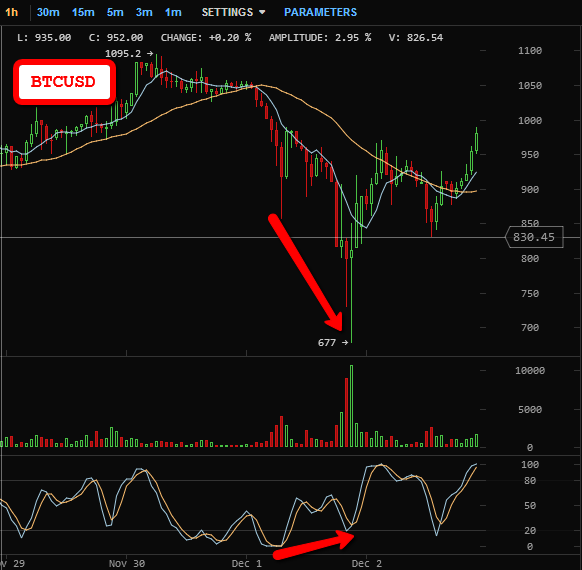Viewport: 582px width, 570px height.
Task: Click the 80 oscillator level label
Action: point(530,481)
